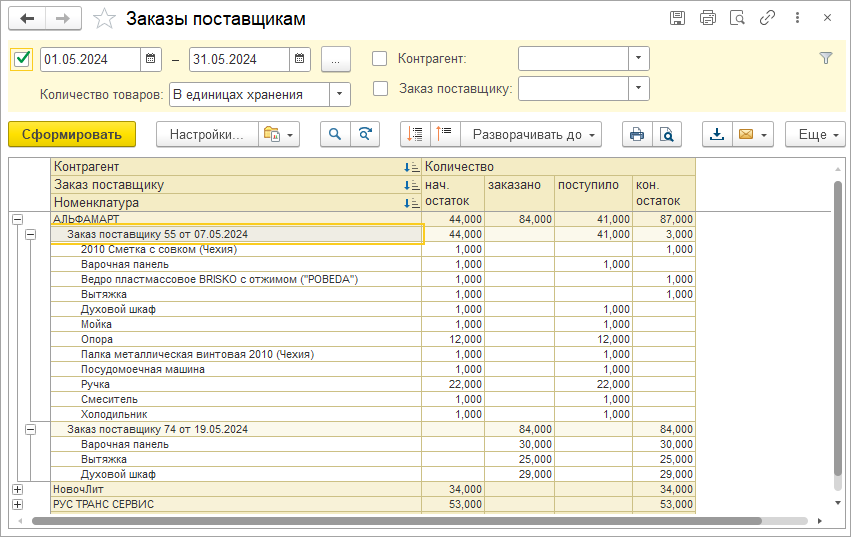Click the save report to file icon
This screenshot has width=851, height=537.
[x=717, y=134]
